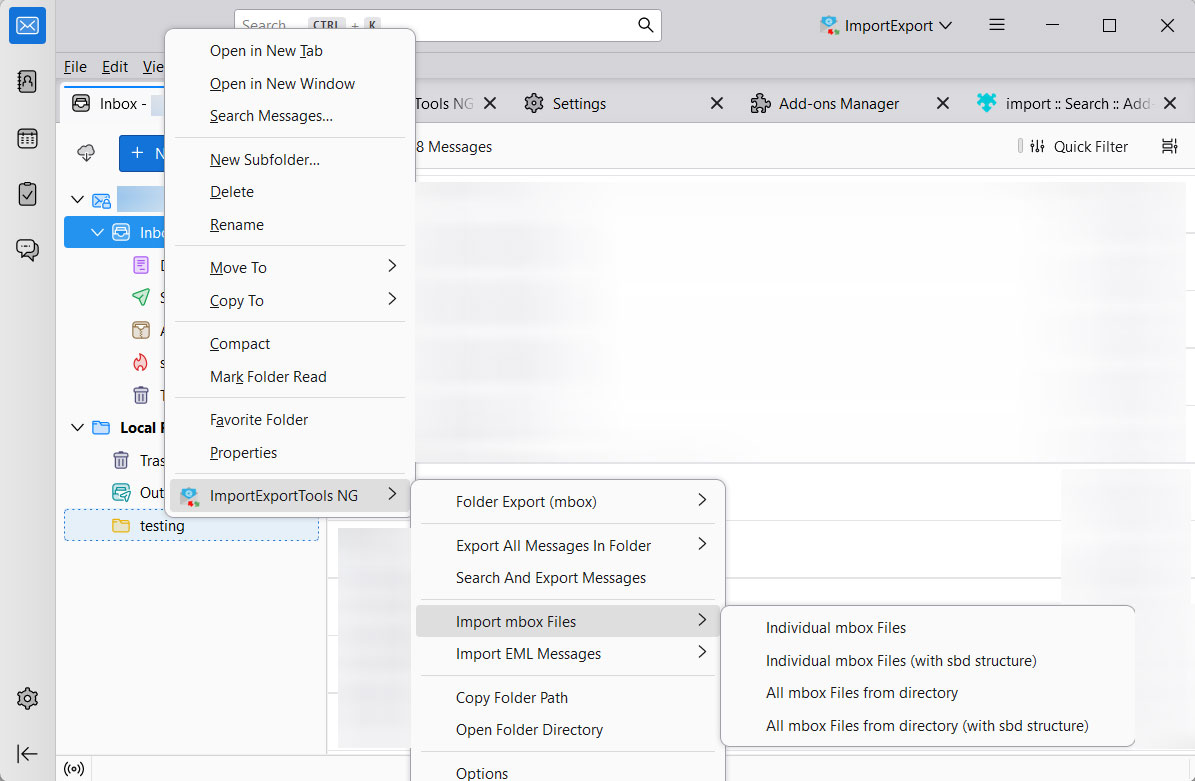Click the message list display options icon

click(1169, 147)
